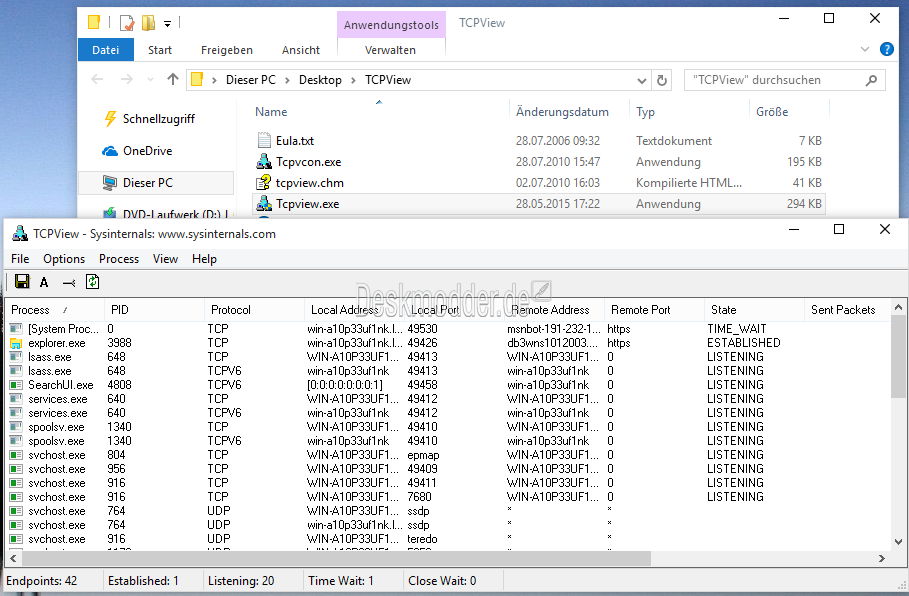Select the ESTABLISHED state cell
Viewport: 909px width, 596px height.
tap(744, 343)
